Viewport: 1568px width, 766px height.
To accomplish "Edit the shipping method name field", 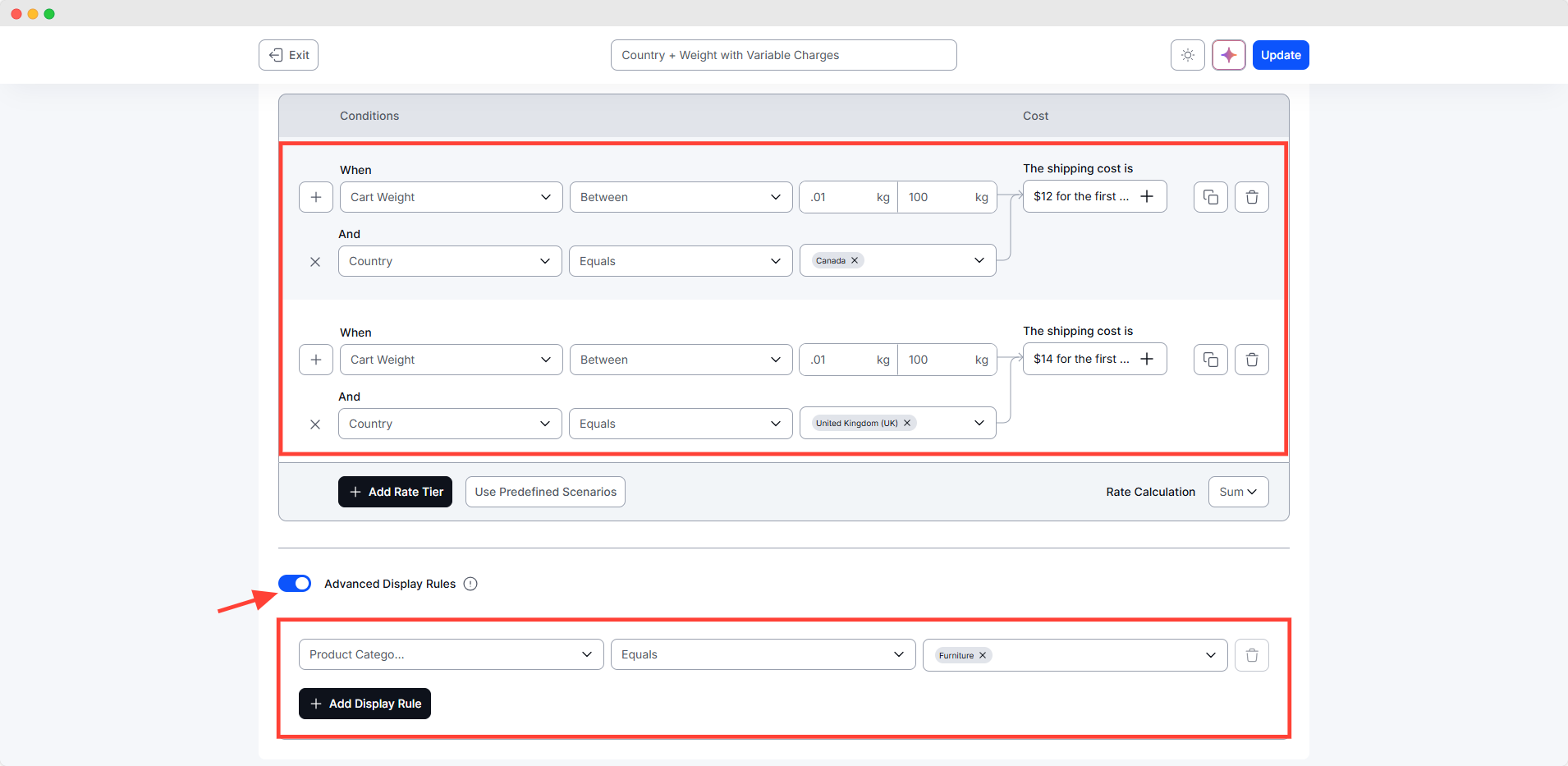I will pyautogui.click(x=783, y=55).
